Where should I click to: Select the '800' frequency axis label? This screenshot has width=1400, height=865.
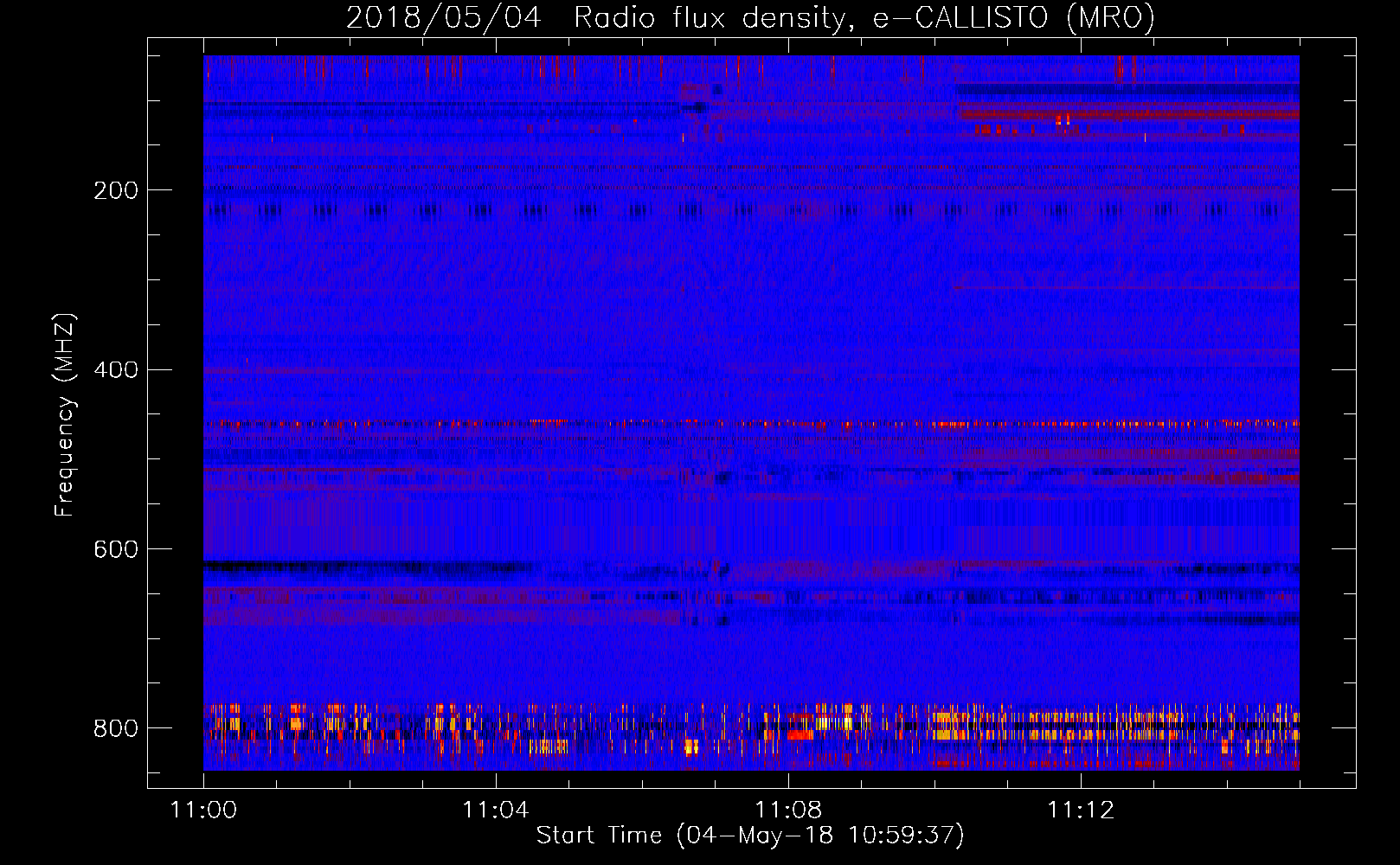[116, 728]
